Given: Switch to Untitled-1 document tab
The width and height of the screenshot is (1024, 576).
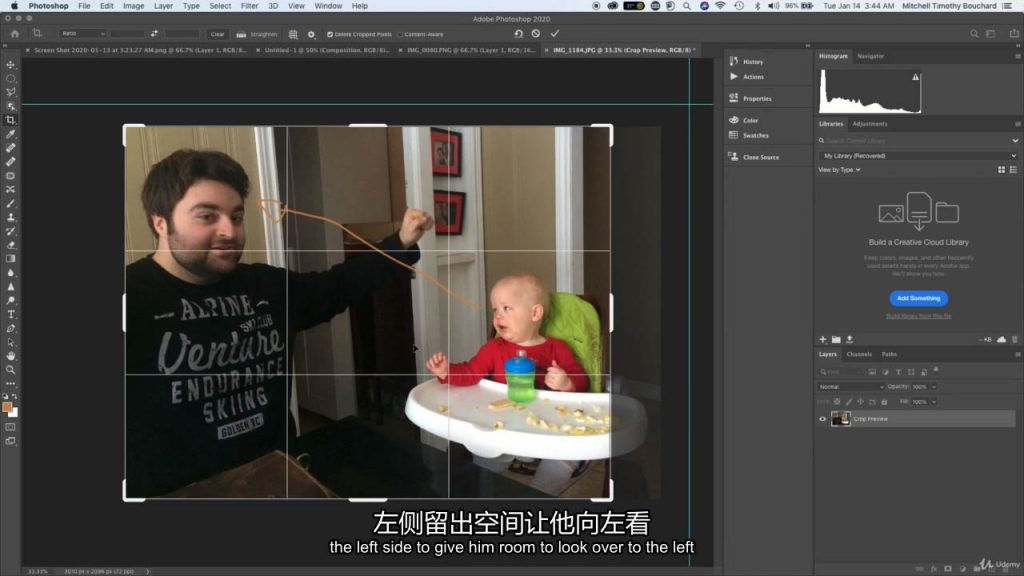Looking at the screenshot, I should 327,50.
